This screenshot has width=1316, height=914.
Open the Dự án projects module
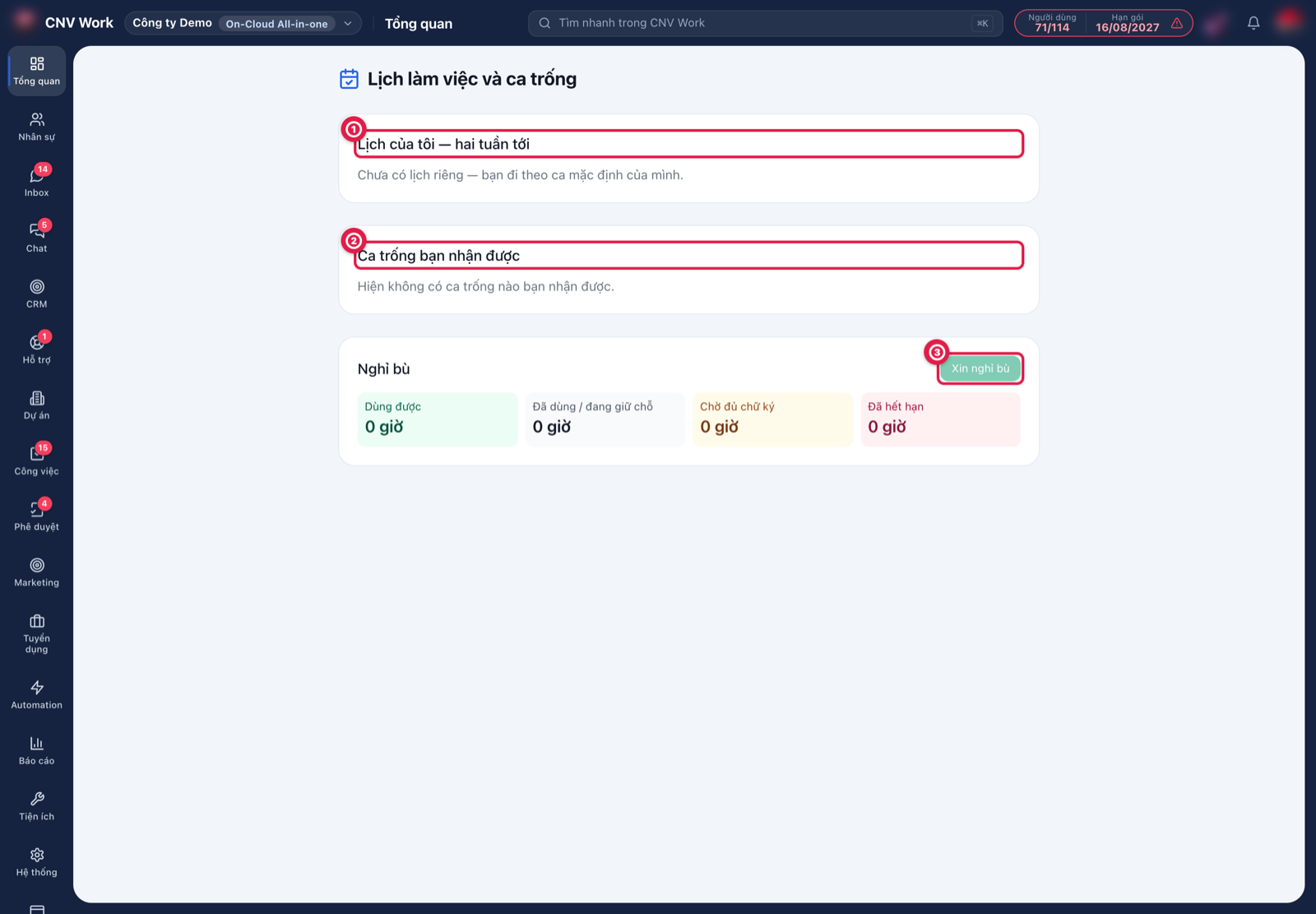[37, 405]
